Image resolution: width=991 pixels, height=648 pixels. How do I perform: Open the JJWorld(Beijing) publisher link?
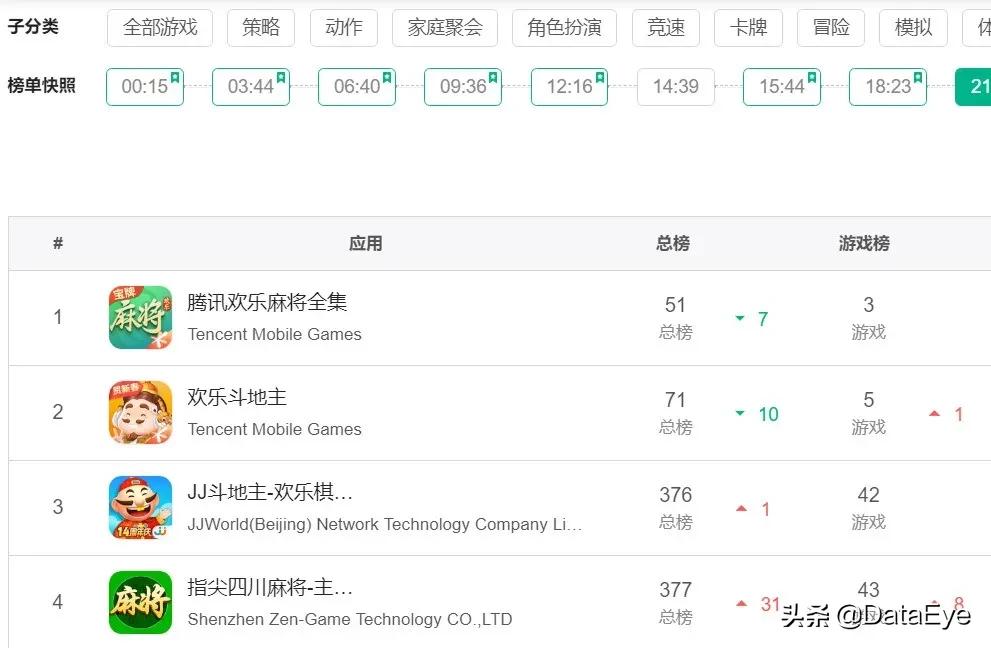coord(385,524)
